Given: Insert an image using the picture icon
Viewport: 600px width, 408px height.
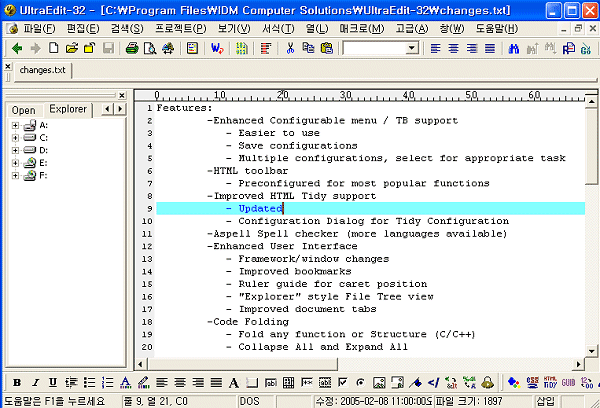Looking at the screenshot, I should point(379,382).
